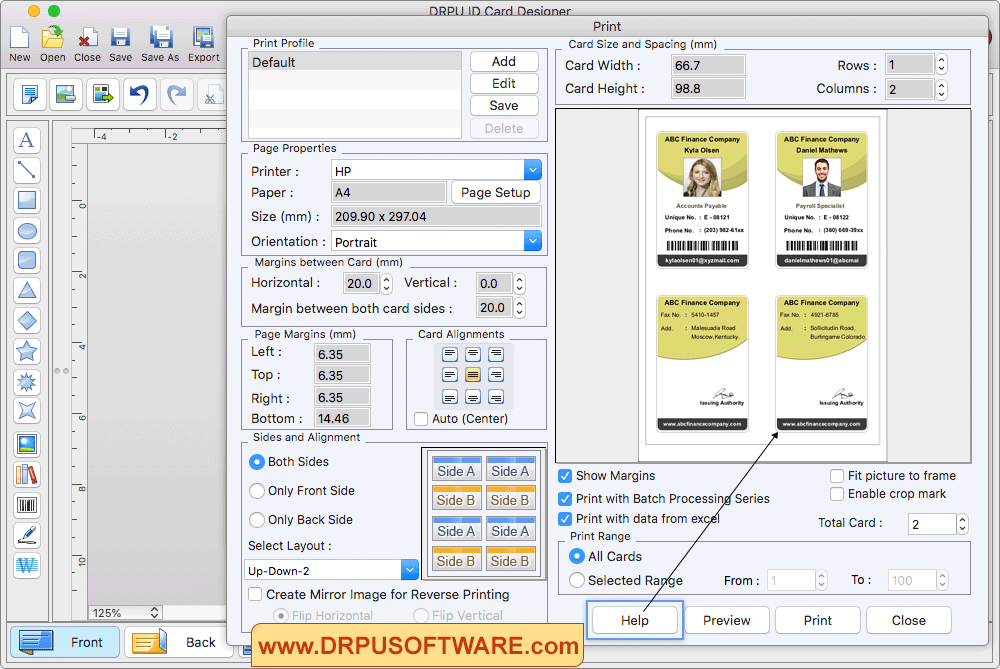This screenshot has height=669, width=1000.
Task: Select the Ellipse shape tool
Action: (27, 230)
